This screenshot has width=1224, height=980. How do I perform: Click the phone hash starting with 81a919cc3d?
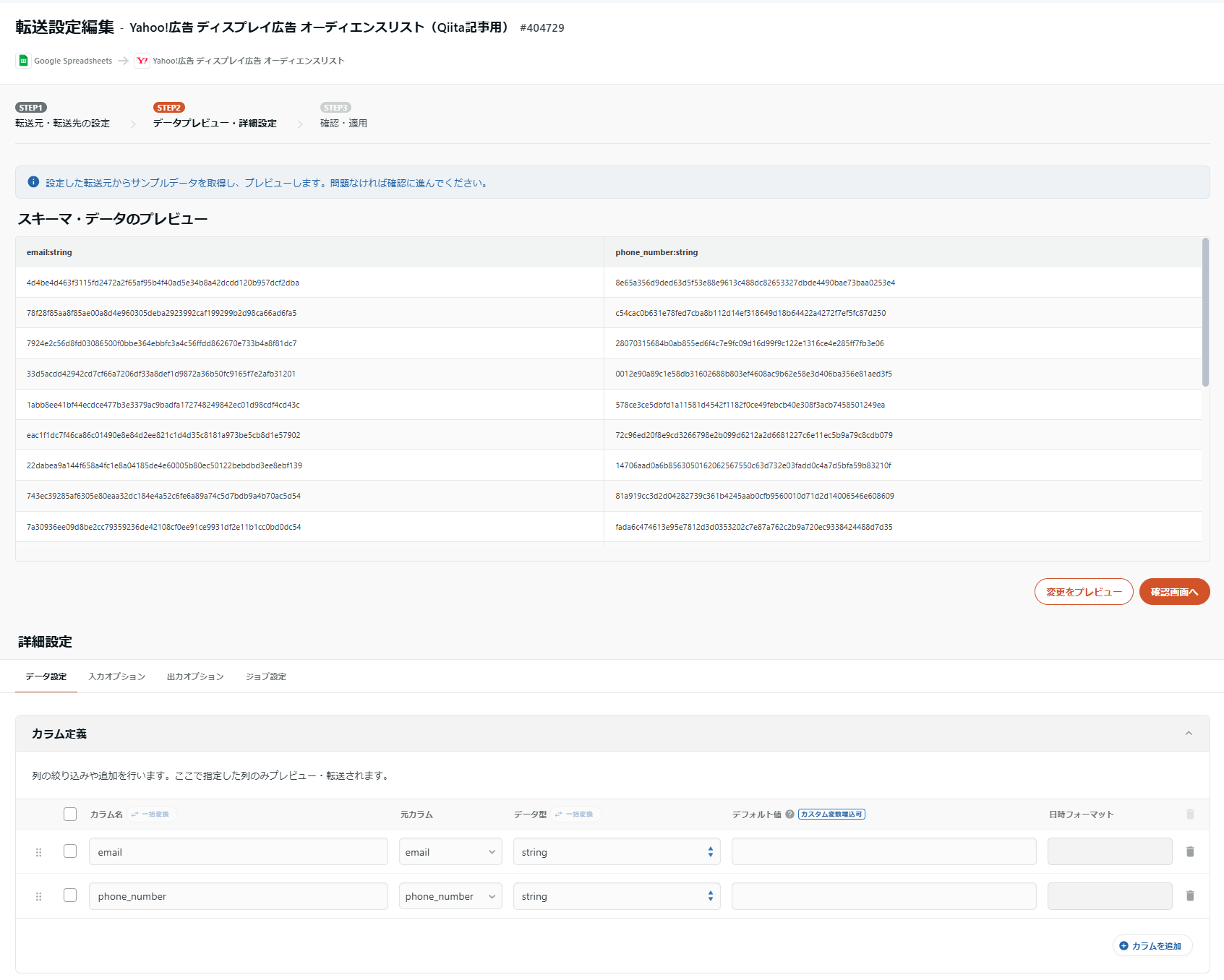click(x=755, y=496)
